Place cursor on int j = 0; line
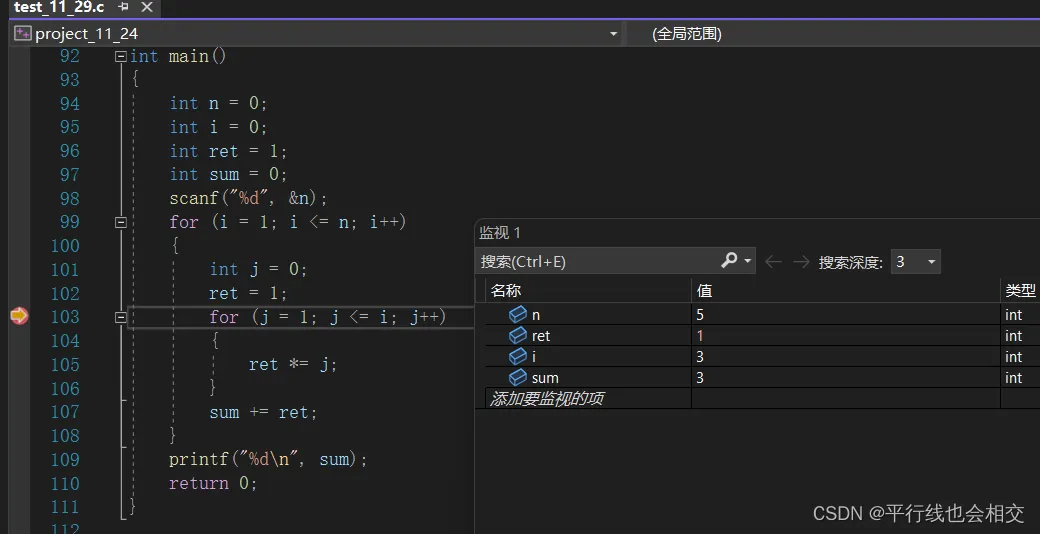Screen dimensions: 1040x534 [x=258, y=269]
